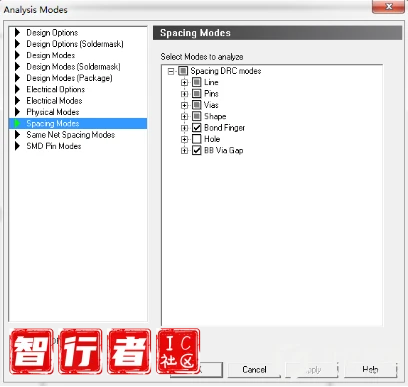Select Design Modes (Soldermask) entry
408x387 pixels.
point(73,67)
